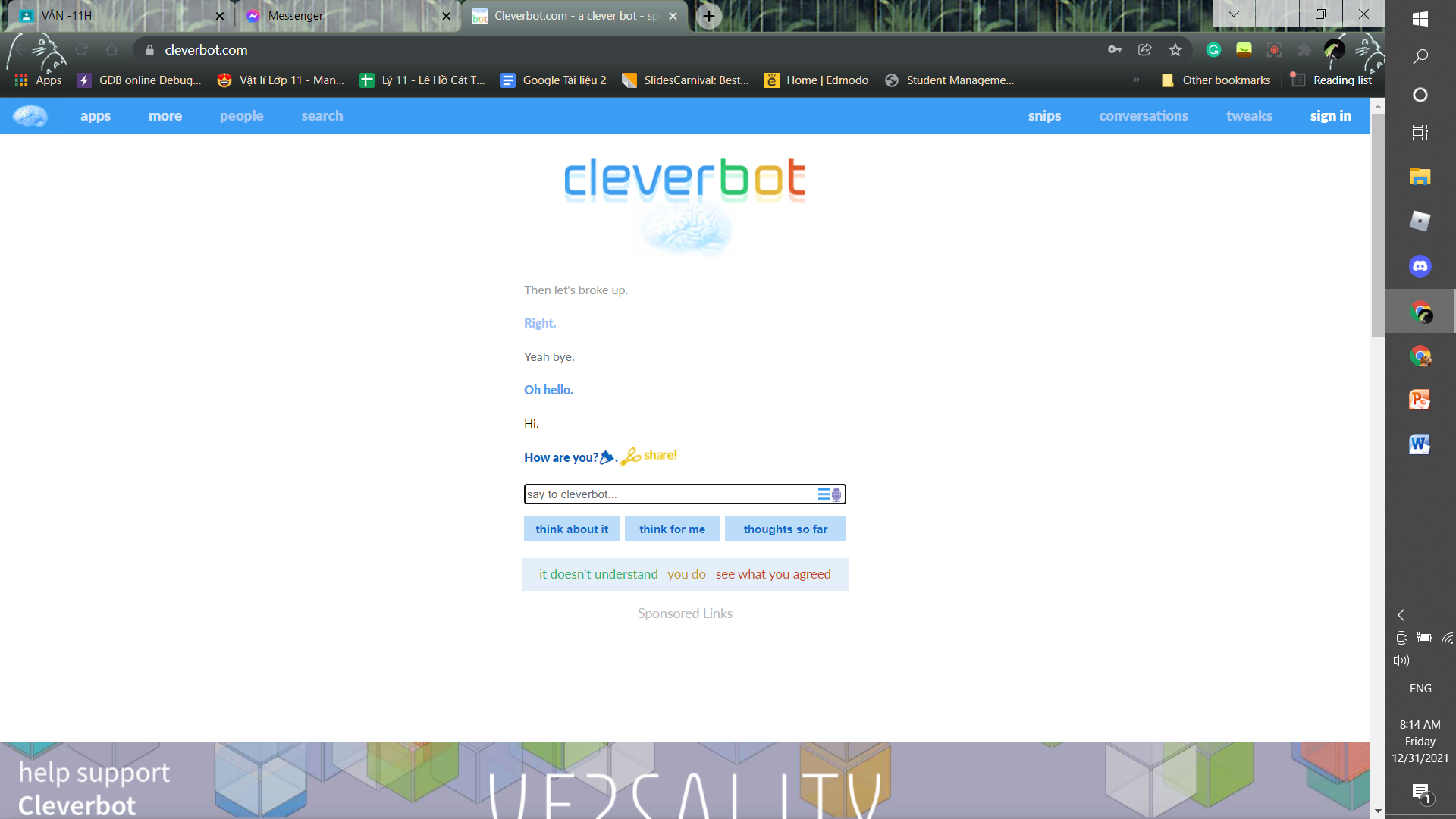Open PowerPoint from taskbar
The image size is (1456, 819).
point(1420,400)
